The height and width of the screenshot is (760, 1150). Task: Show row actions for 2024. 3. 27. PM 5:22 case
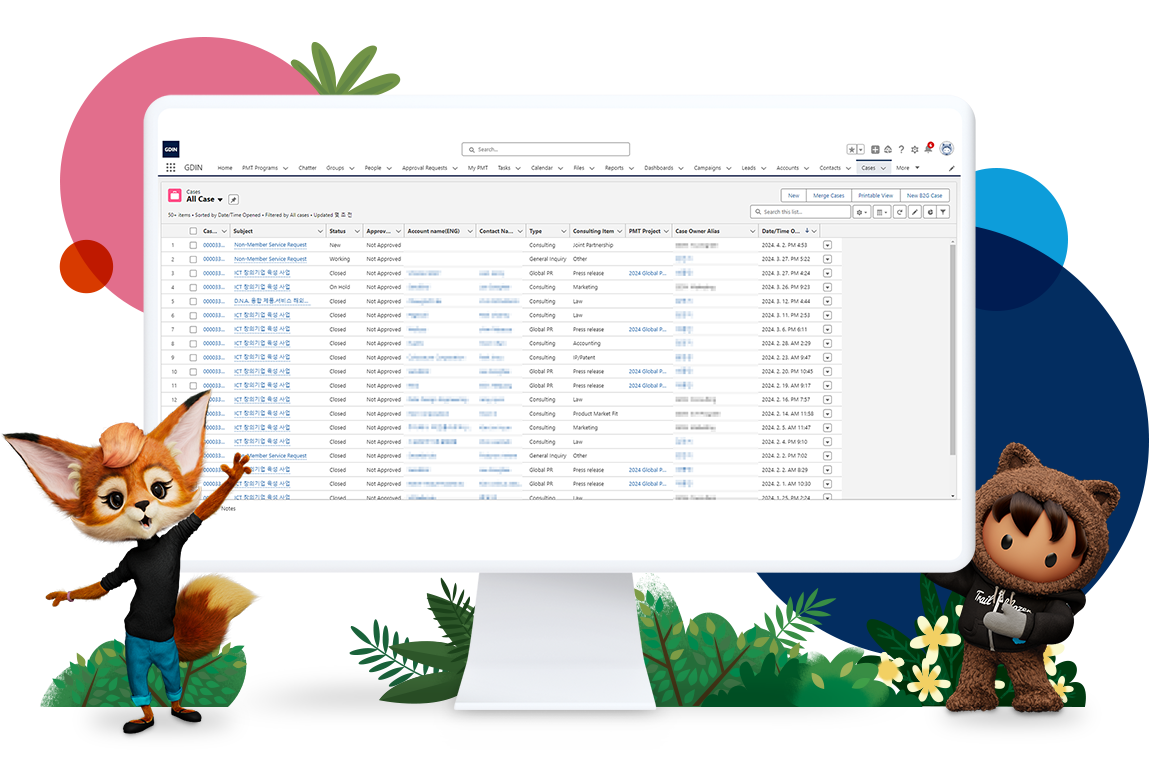coord(827,259)
